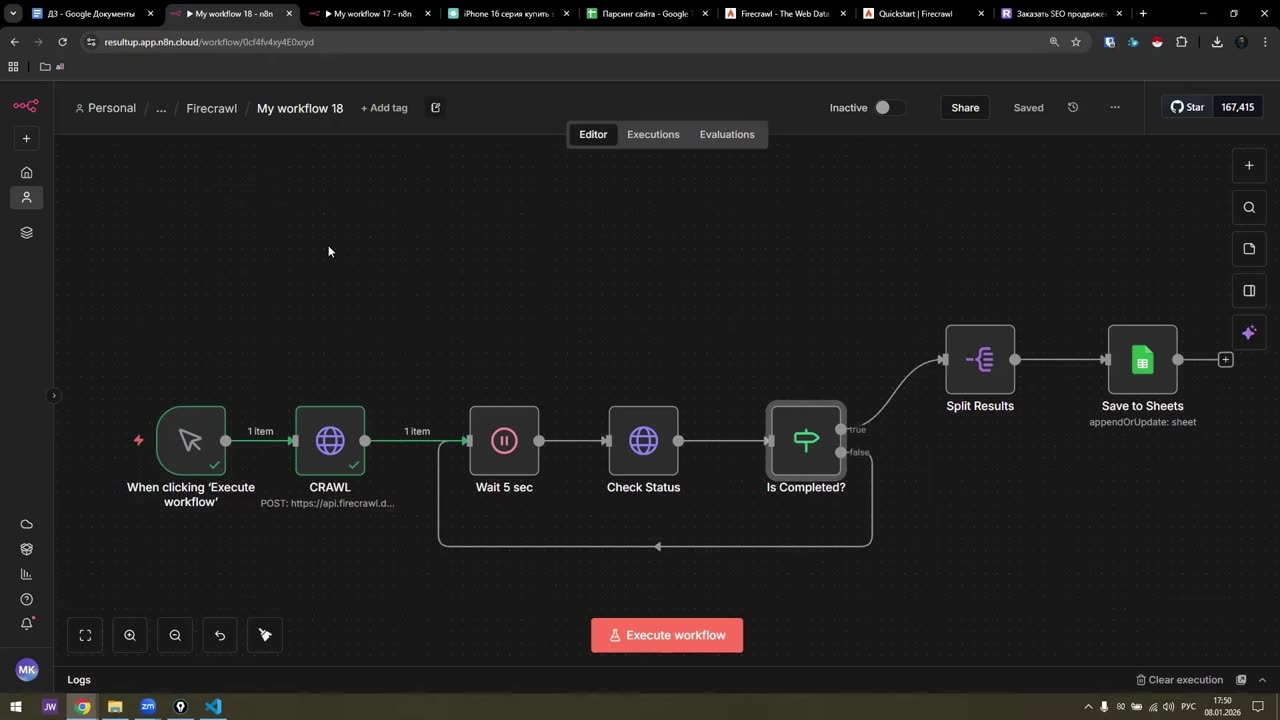Switch to the Executions tab
The height and width of the screenshot is (720, 1280).
click(x=653, y=134)
